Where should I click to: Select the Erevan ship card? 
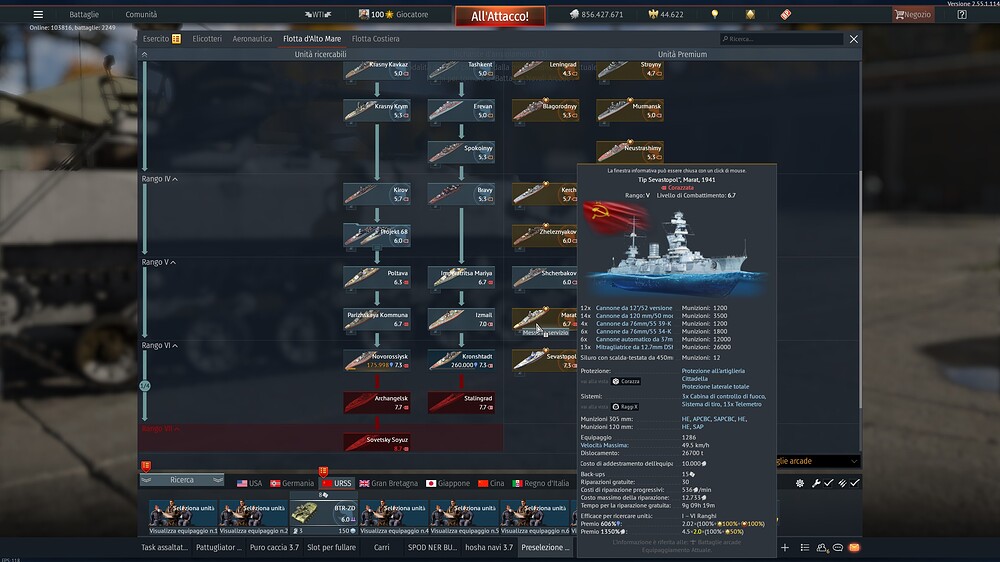[x=461, y=110]
